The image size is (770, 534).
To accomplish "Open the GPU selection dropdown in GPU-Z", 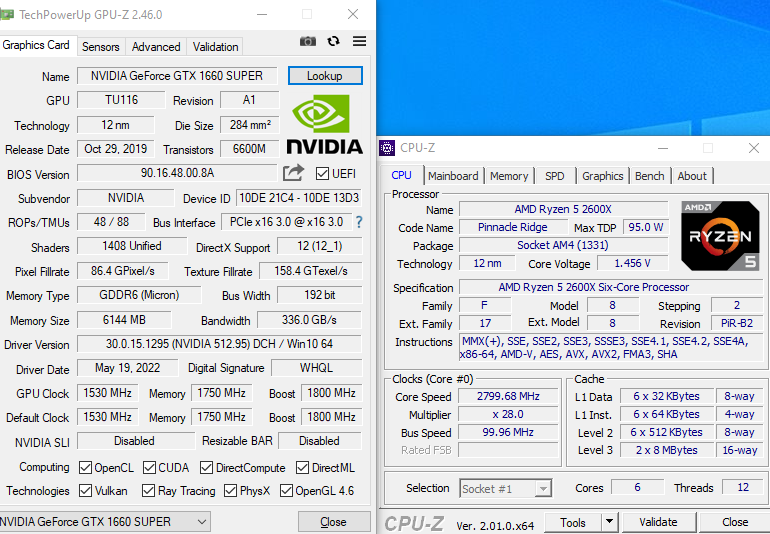I will pyautogui.click(x=105, y=522).
